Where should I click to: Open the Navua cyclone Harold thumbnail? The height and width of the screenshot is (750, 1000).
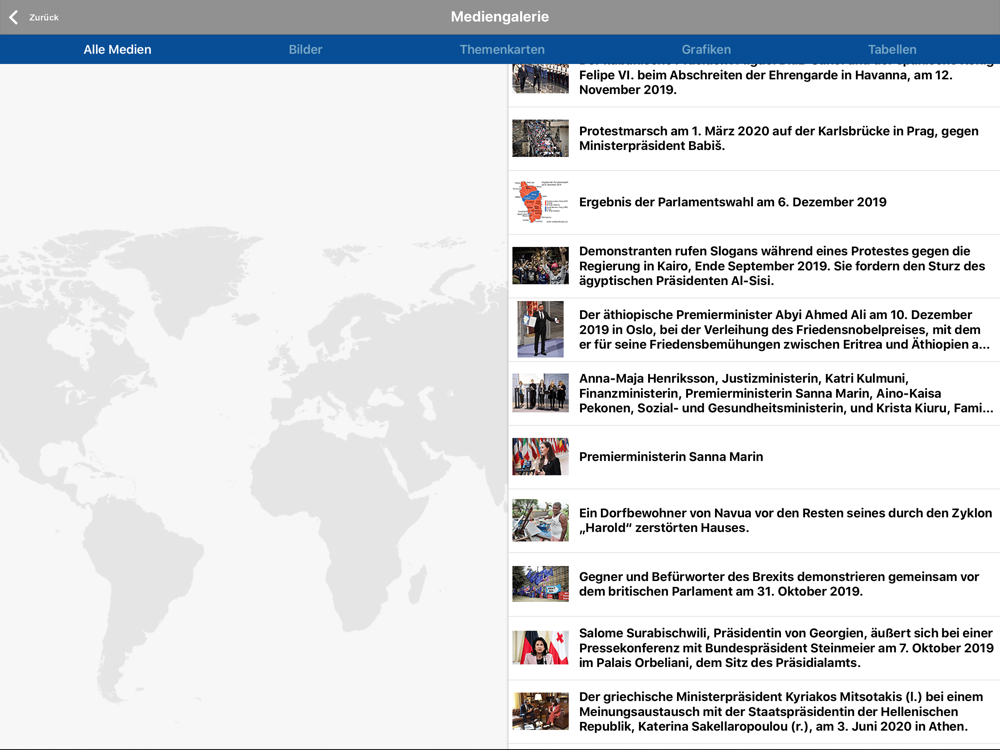coord(540,520)
